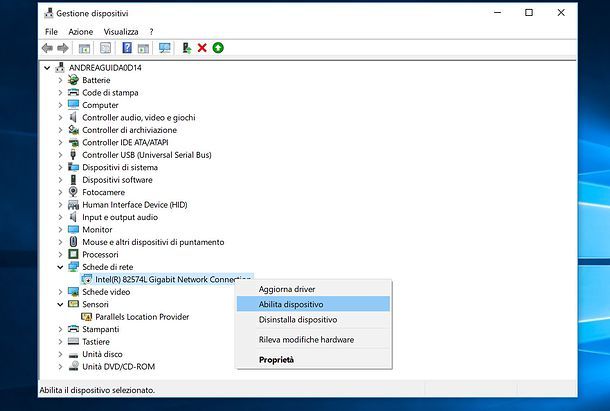Expand the Batterie category
This screenshot has width=610, height=411.
(61, 80)
